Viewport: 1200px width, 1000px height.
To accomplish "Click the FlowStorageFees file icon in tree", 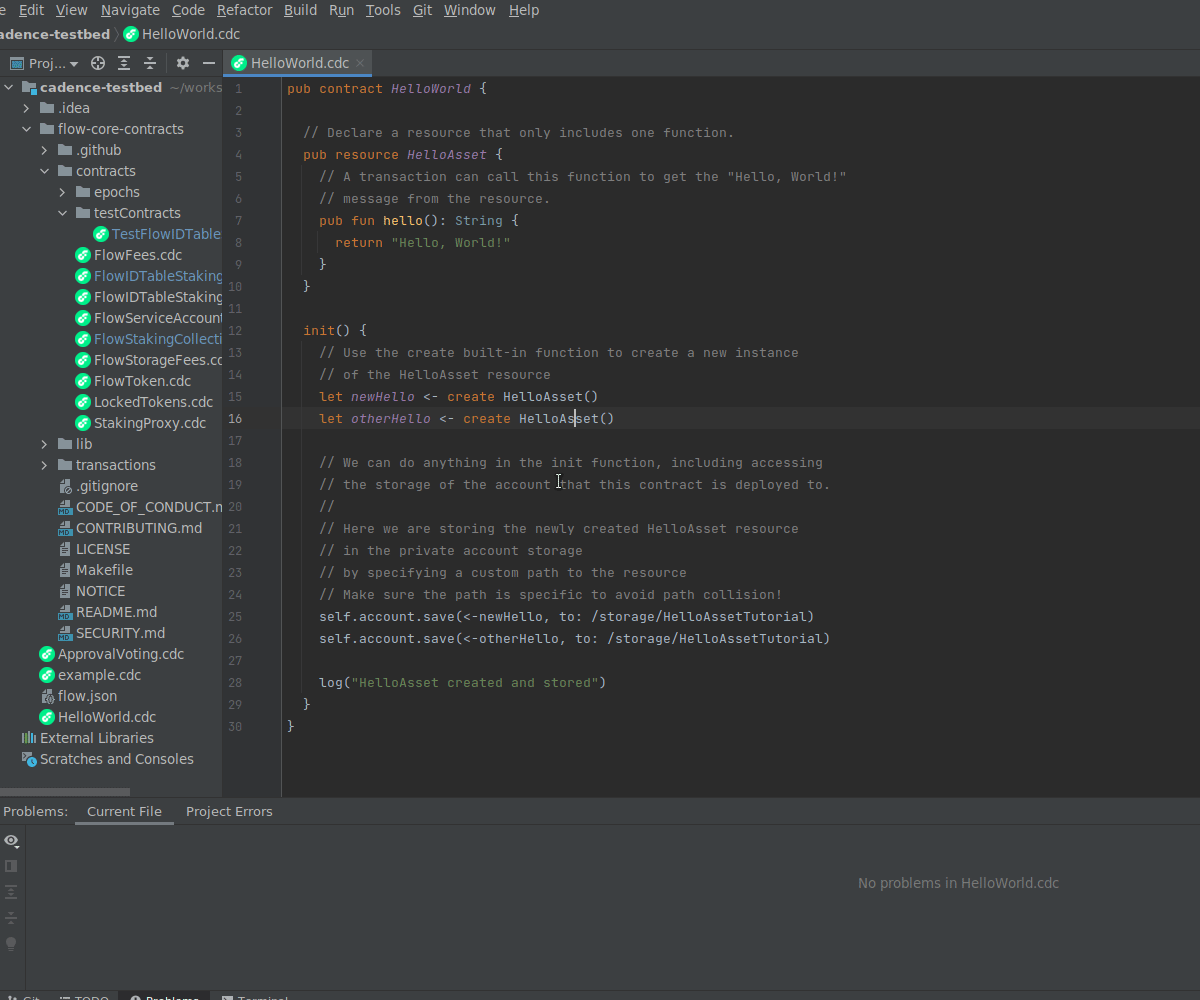I will pyautogui.click(x=83, y=360).
